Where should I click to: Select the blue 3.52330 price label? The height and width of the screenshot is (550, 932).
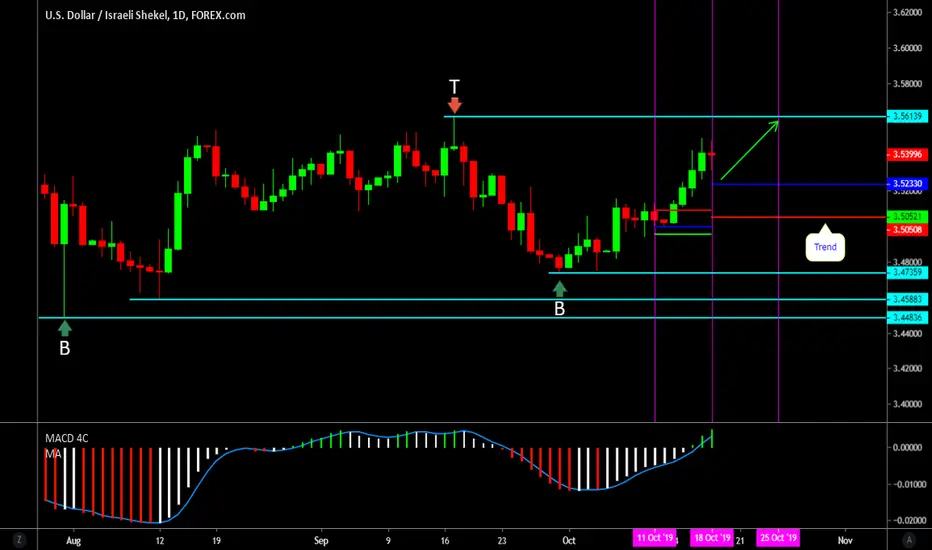point(907,184)
